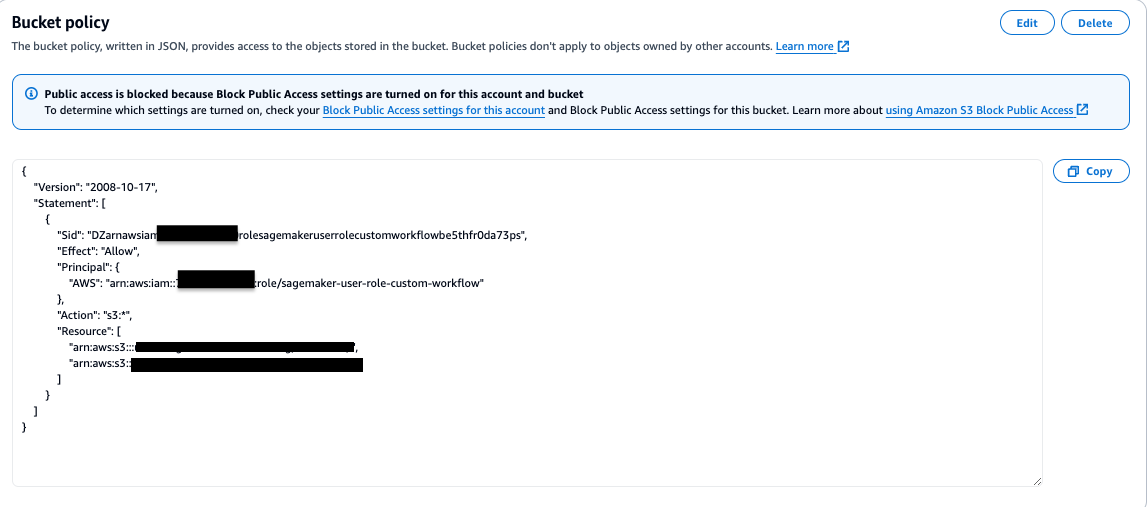Open using Amazon S3 Block Public Access link
1147x507 pixels.
[979, 110]
